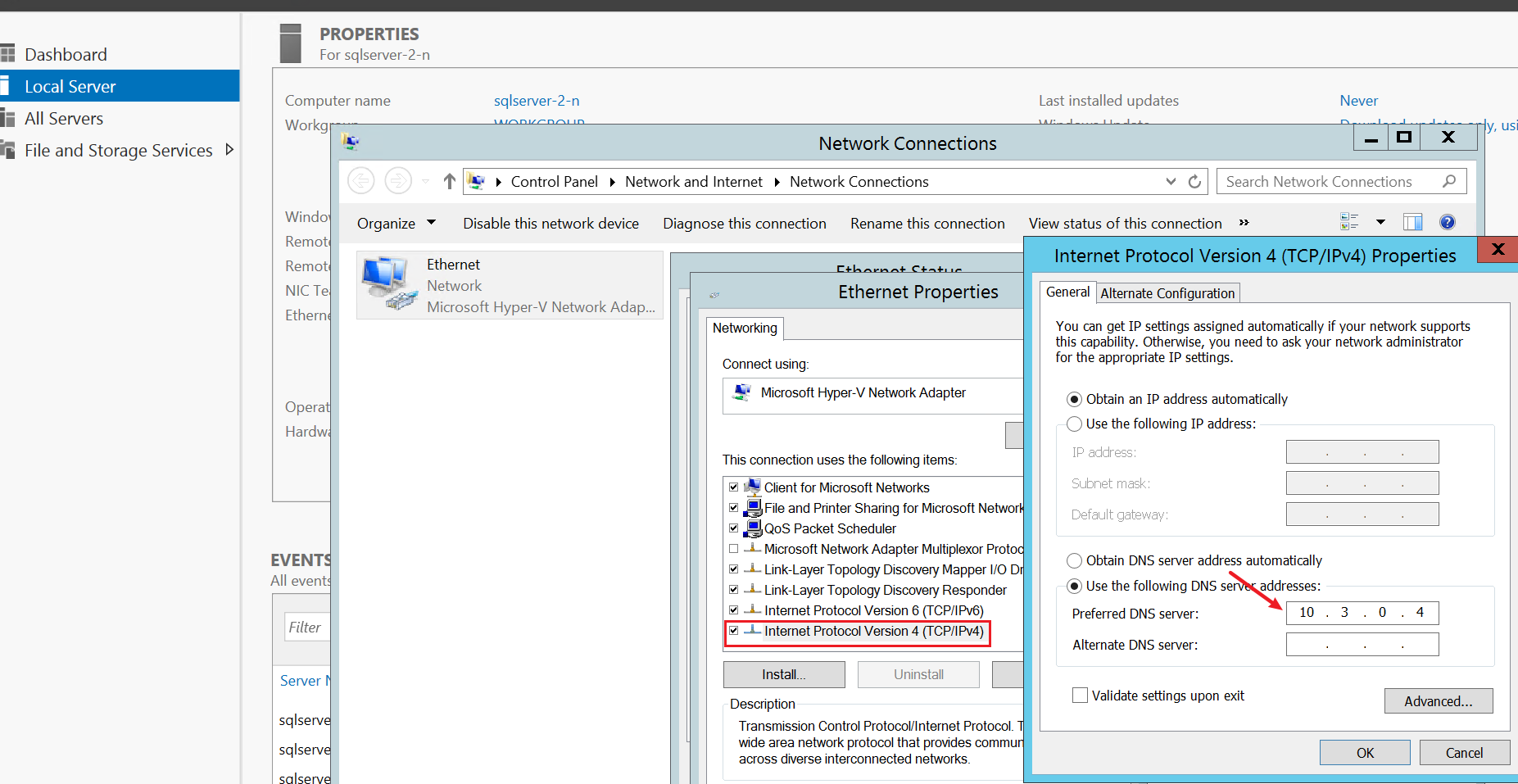Click OK in the IPv4 properties dialog
1518x784 pixels.
click(x=1364, y=753)
